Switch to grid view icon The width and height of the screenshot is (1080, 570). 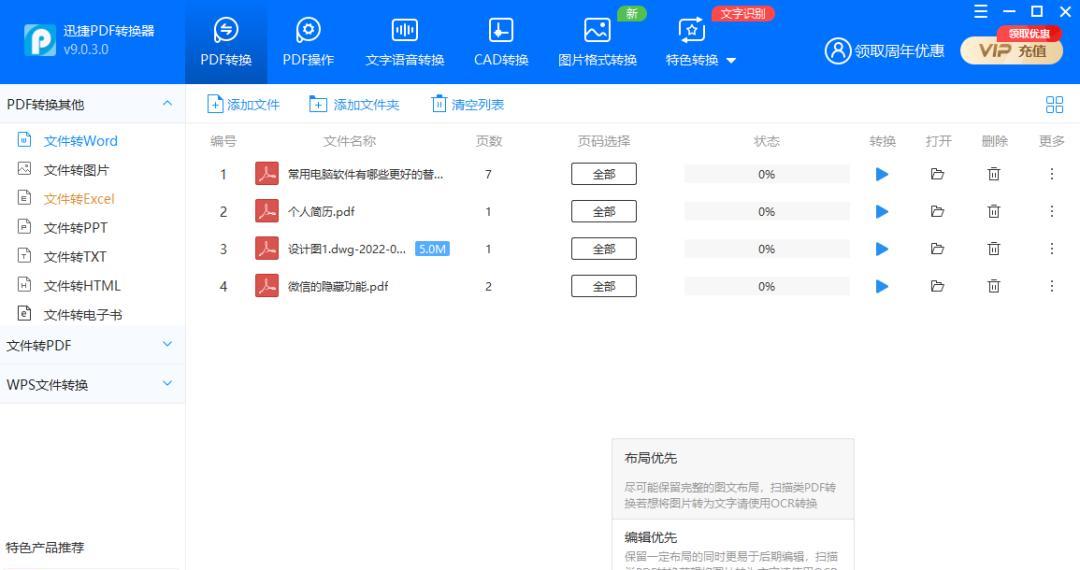1054,105
